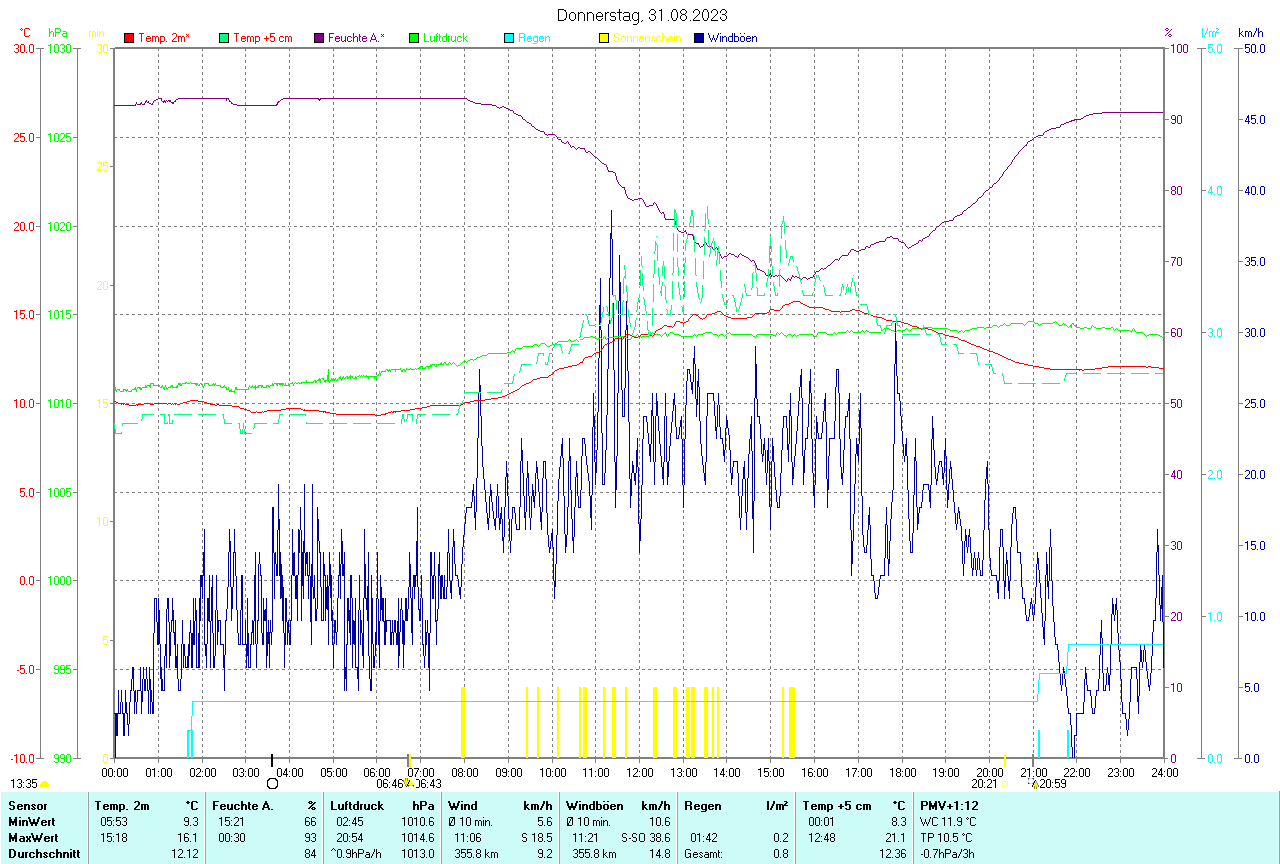Select the cyan Regen legend swatch
This screenshot has height=864, width=1280.
509,38
